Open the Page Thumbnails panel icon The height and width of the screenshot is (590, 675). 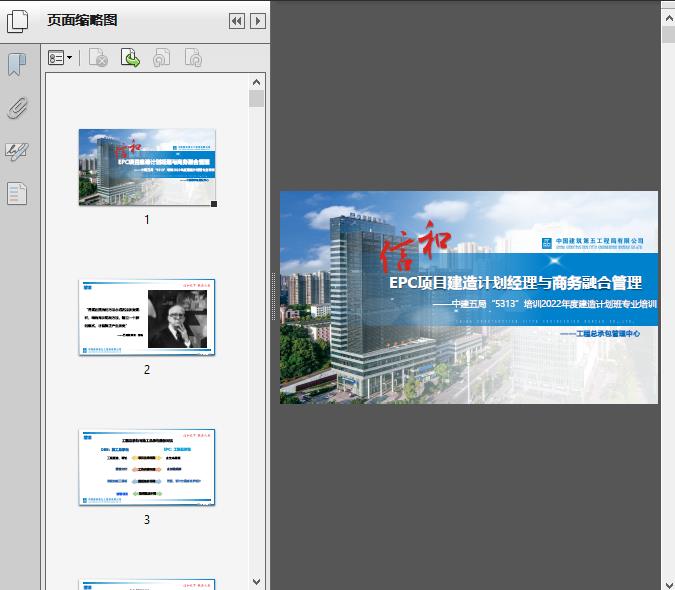pos(17,21)
